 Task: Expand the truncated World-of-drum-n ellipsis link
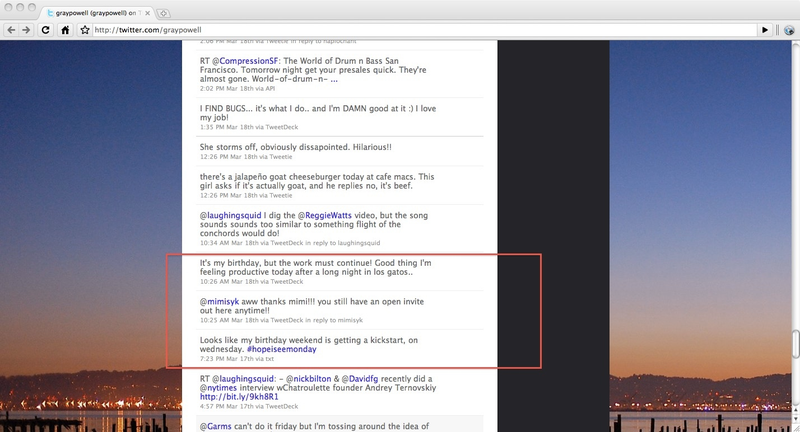pos(334,79)
